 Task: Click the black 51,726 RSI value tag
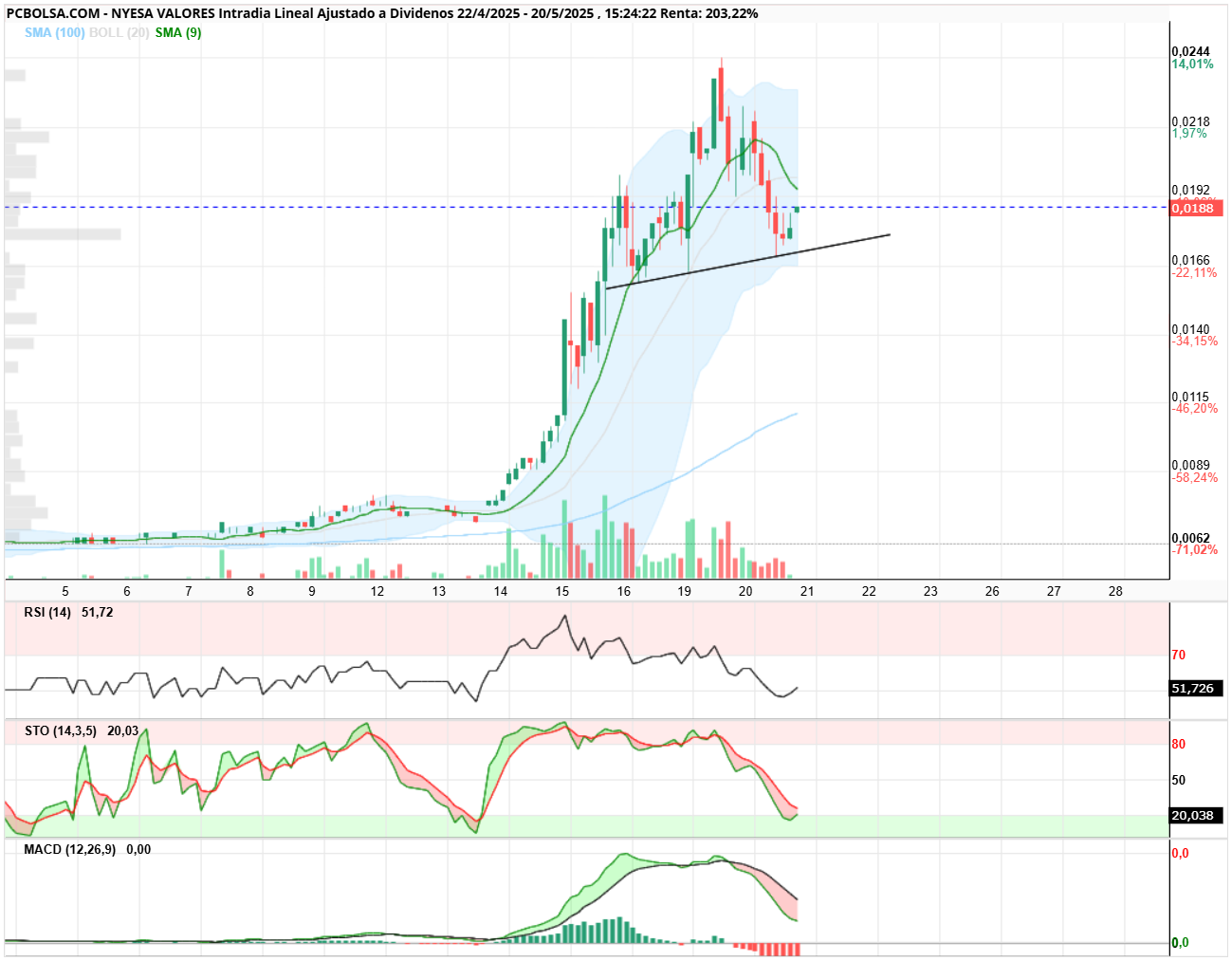1196,689
